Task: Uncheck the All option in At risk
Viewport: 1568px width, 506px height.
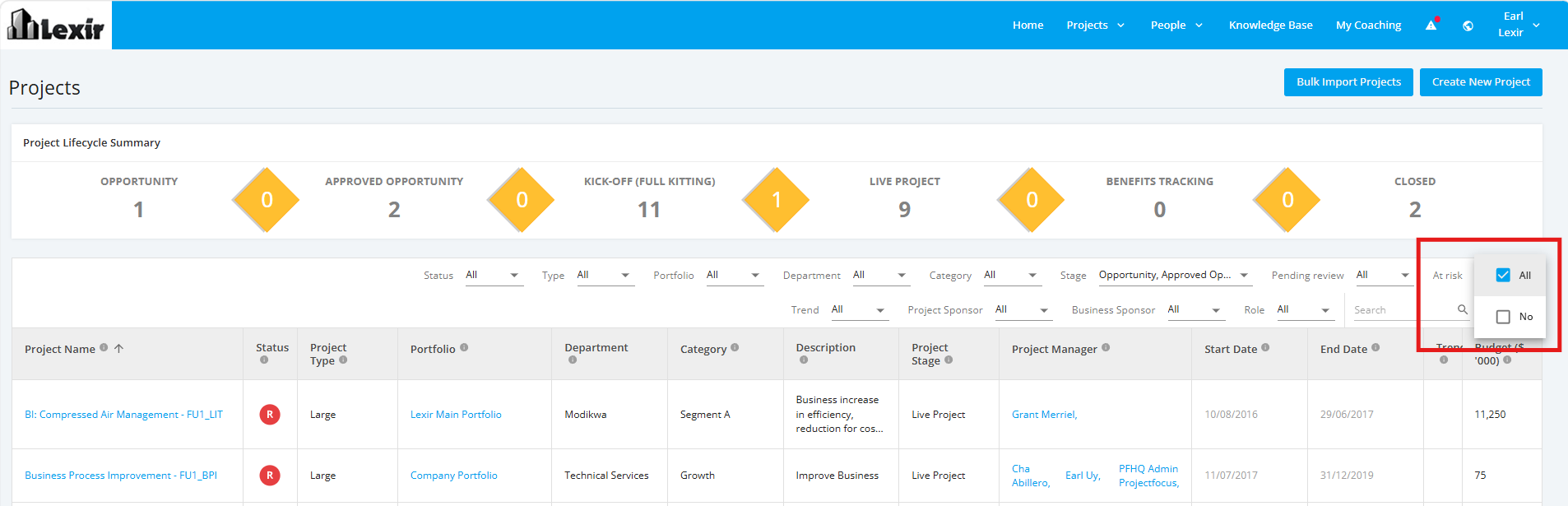Action: pyautogui.click(x=1503, y=275)
